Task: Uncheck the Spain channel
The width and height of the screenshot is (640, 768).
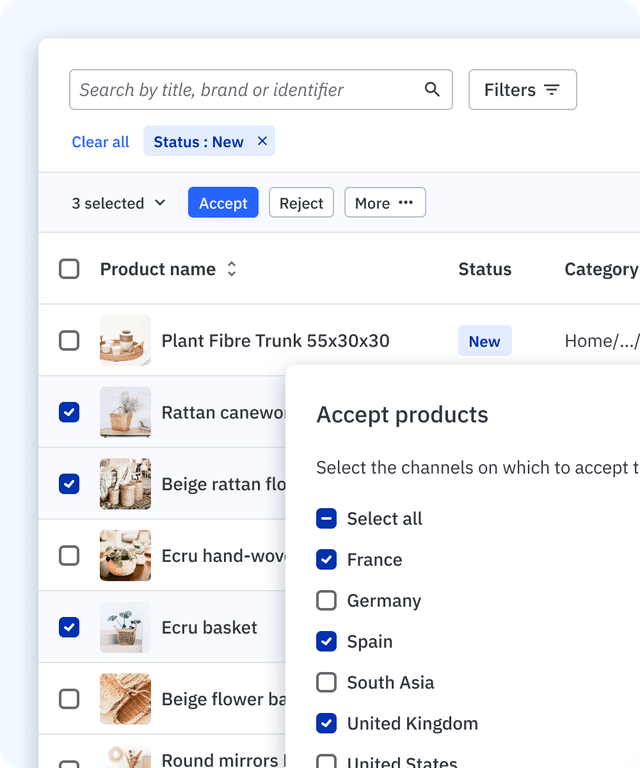Action: [326, 641]
